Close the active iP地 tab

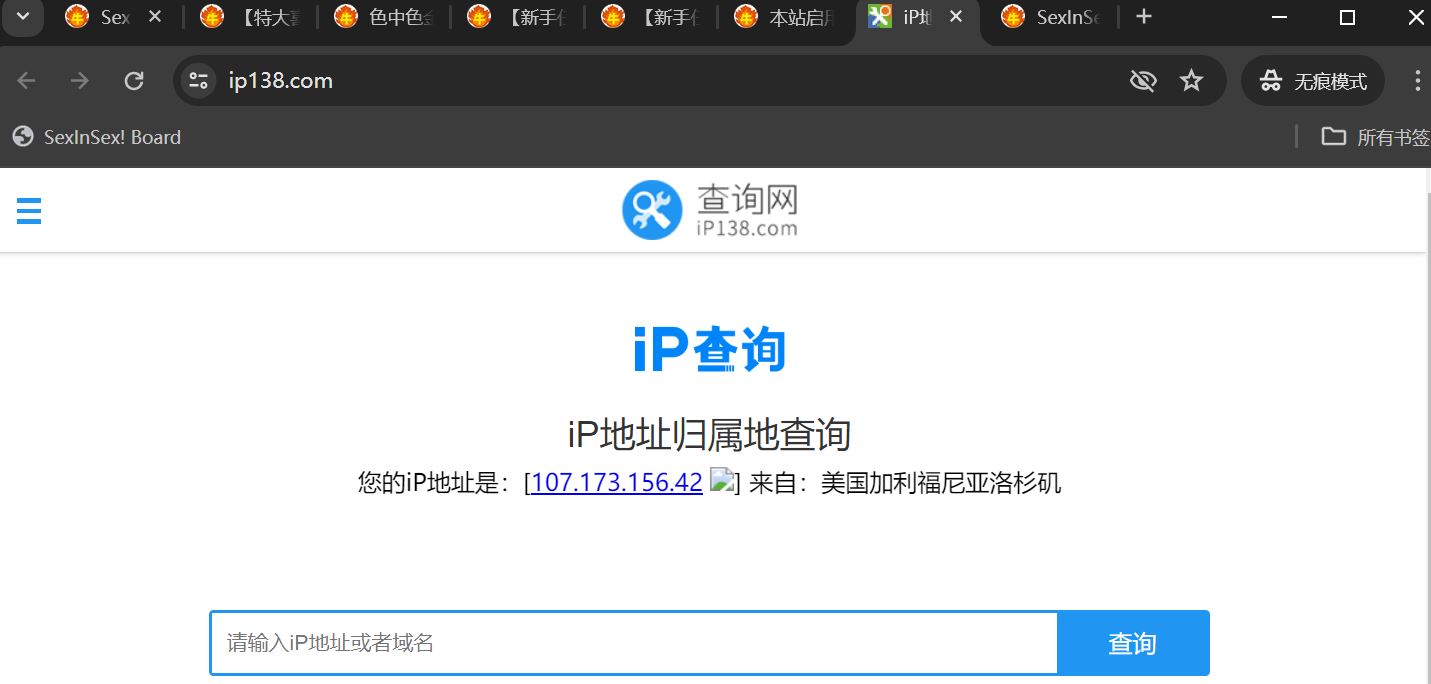pyautogui.click(x=956, y=17)
